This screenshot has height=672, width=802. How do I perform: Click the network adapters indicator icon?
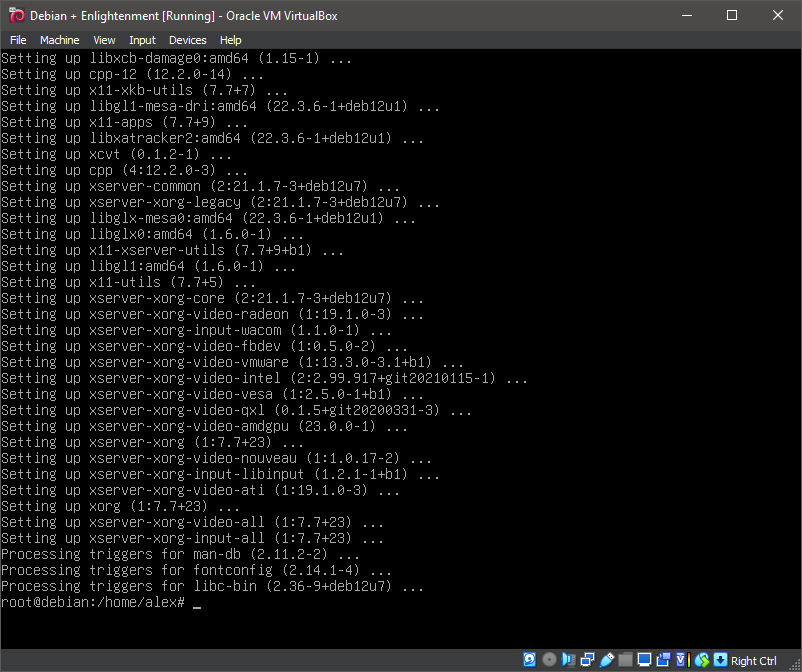point(587,660)
